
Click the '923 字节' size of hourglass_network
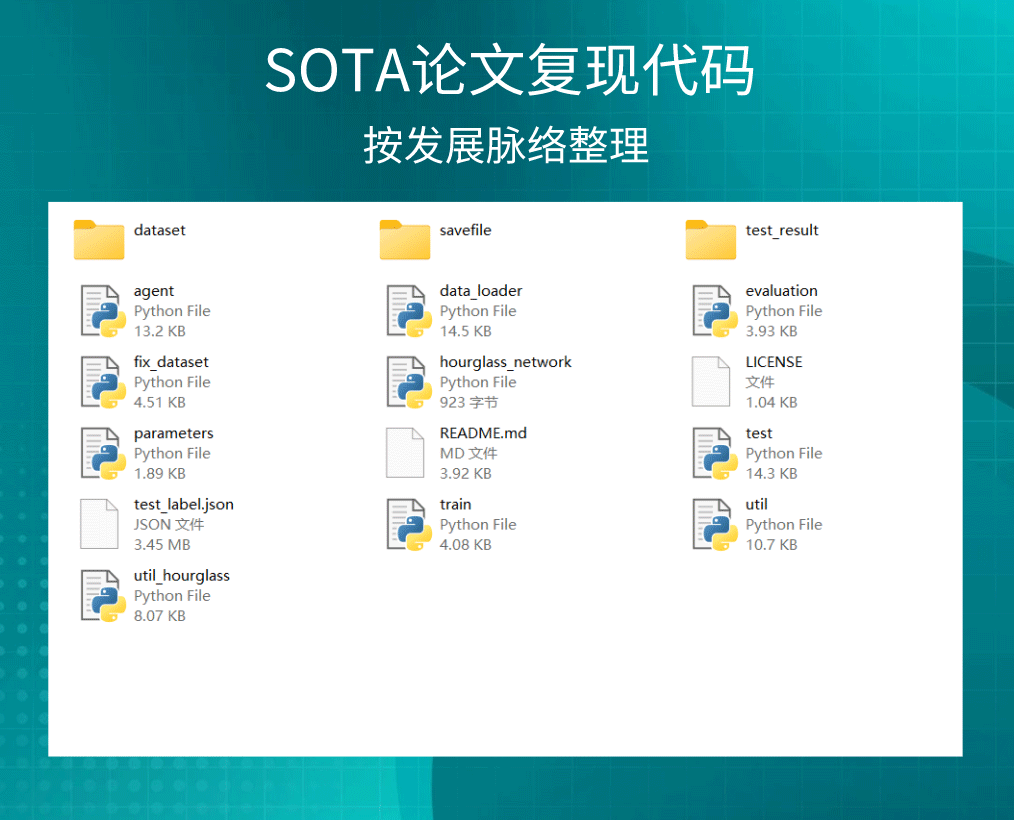point(468,402)
